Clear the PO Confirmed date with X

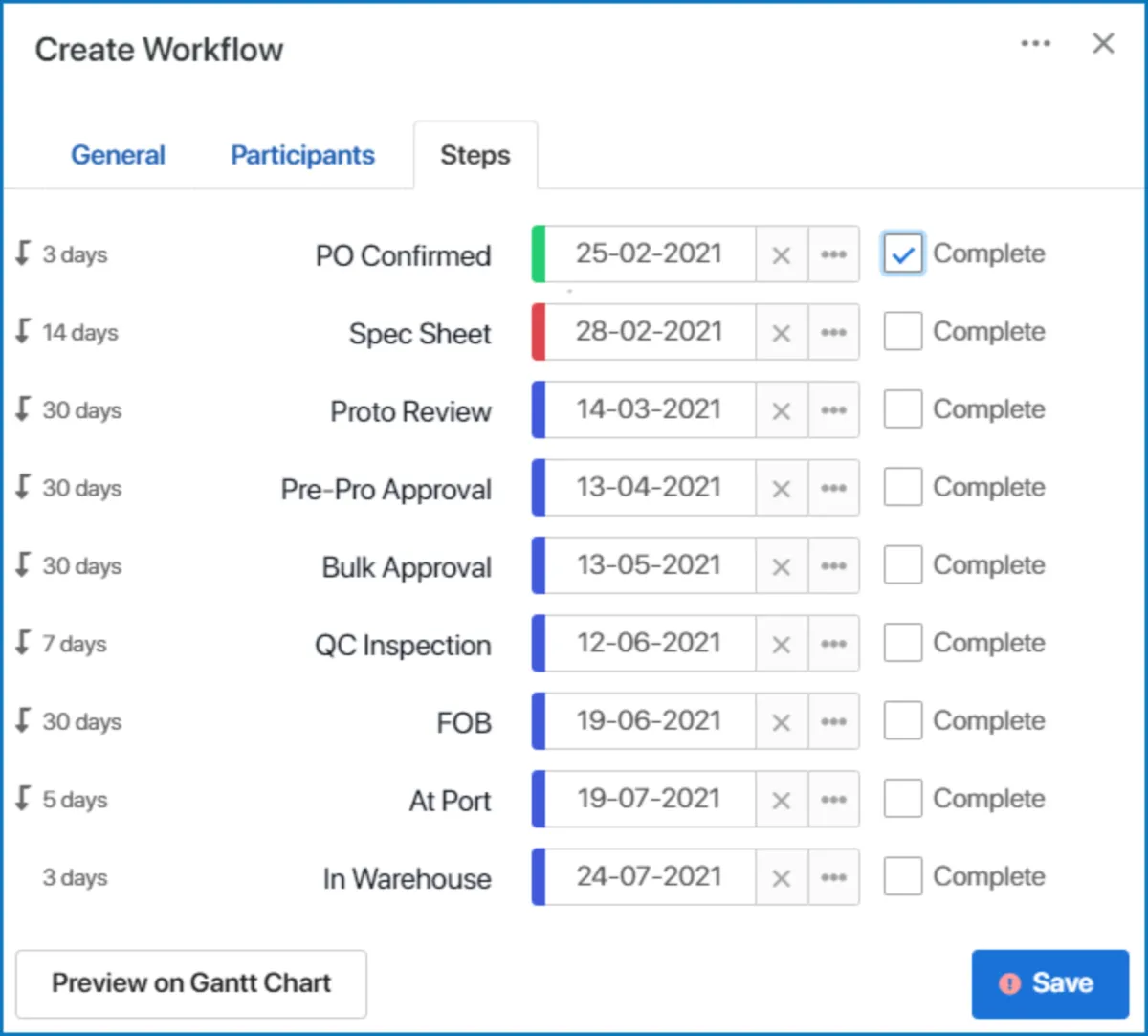(x=782, y=255)
